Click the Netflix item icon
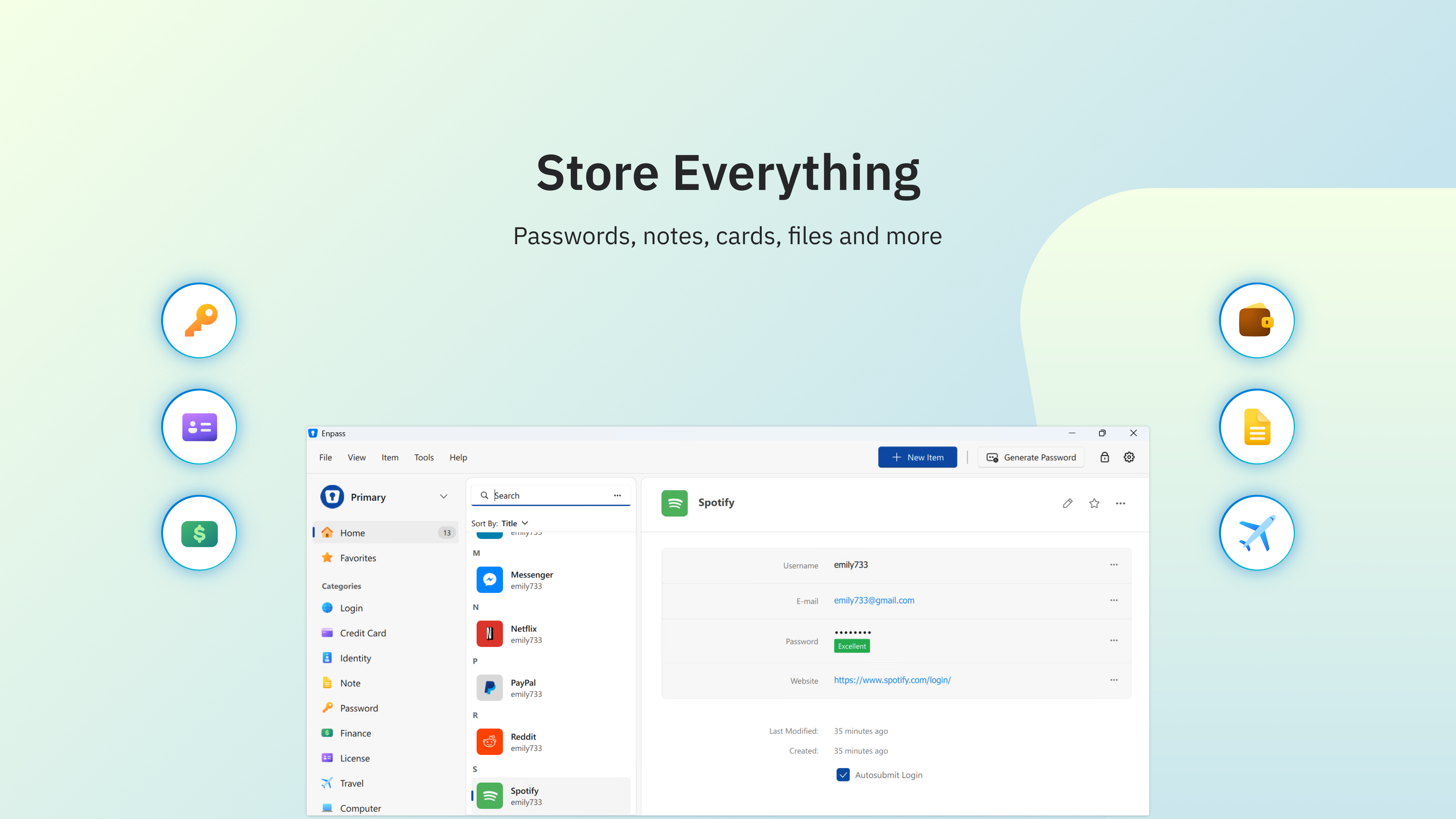 490,634
